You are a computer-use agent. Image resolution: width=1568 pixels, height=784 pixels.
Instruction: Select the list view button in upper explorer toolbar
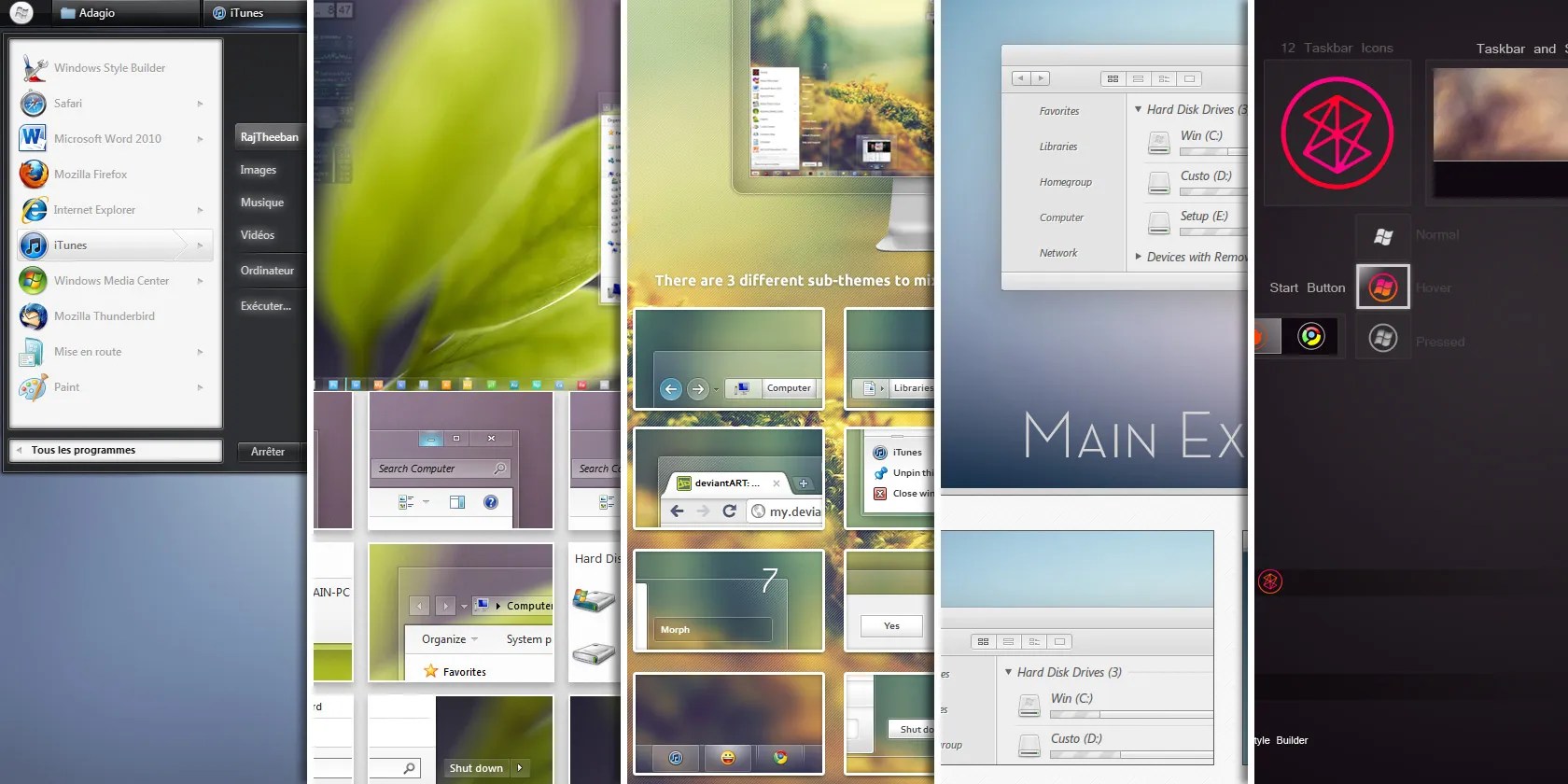[x=1138, y=79]
